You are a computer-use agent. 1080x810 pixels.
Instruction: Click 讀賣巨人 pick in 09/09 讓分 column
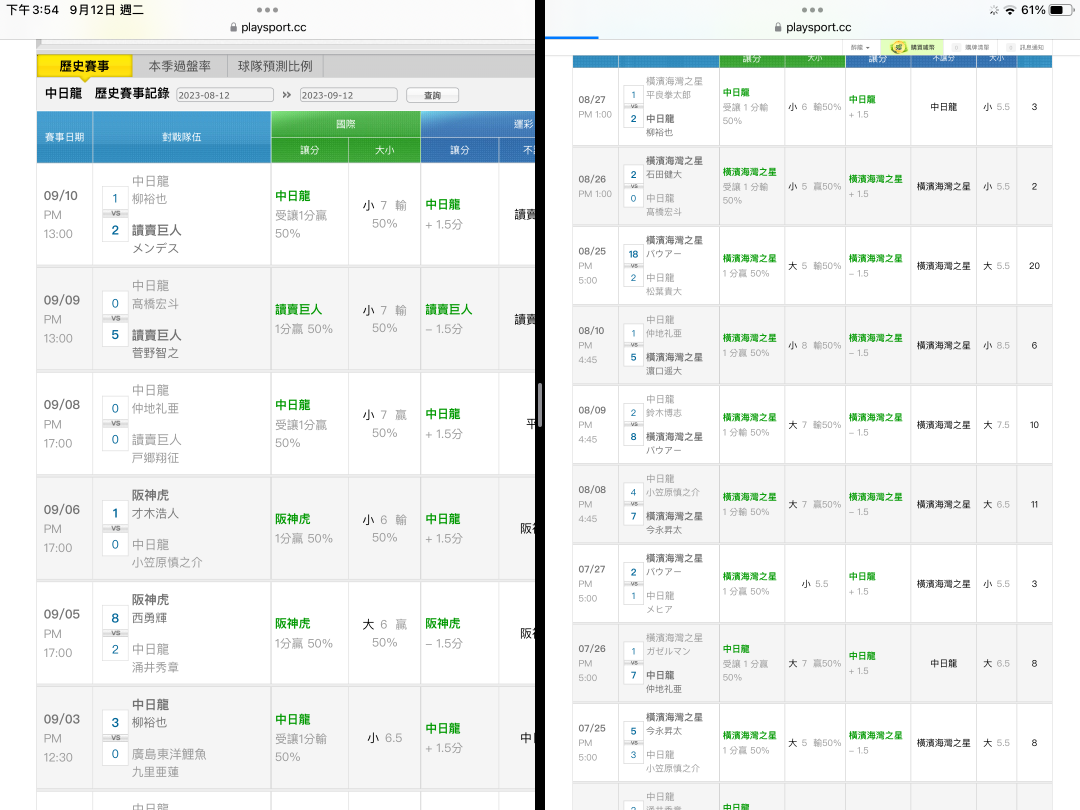[x=299, y=310]
